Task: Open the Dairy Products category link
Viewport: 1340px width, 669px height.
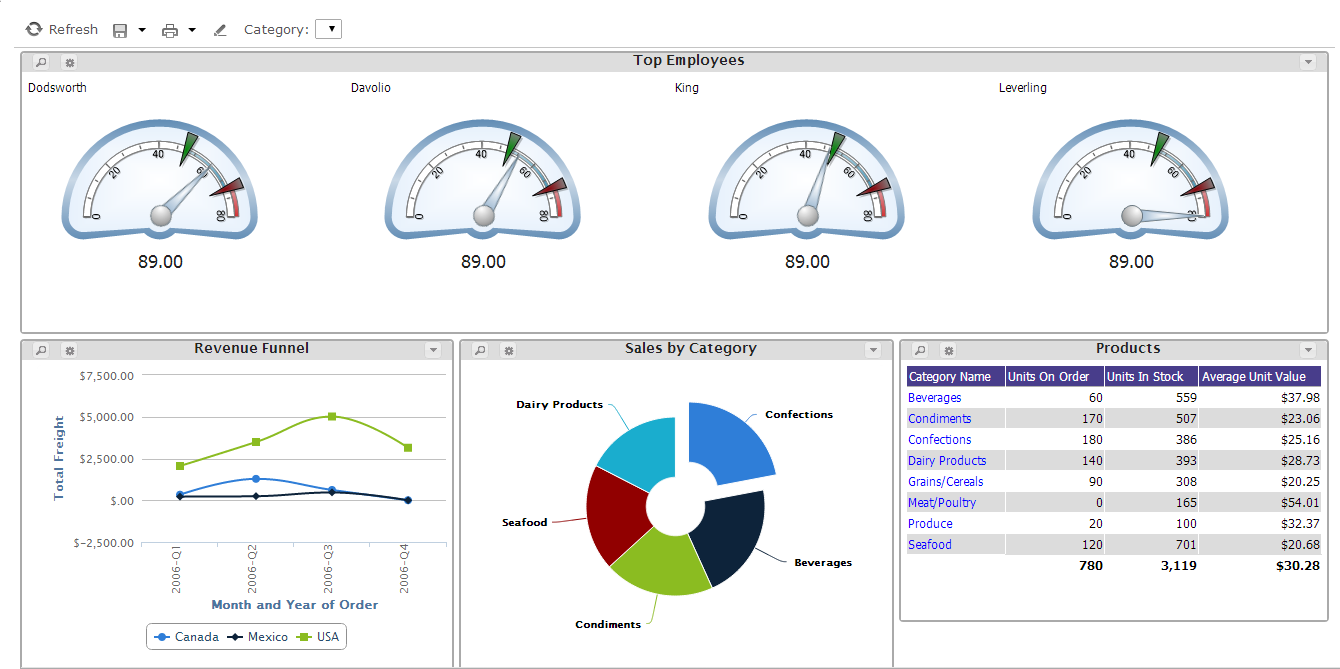Action: point(947,461)
